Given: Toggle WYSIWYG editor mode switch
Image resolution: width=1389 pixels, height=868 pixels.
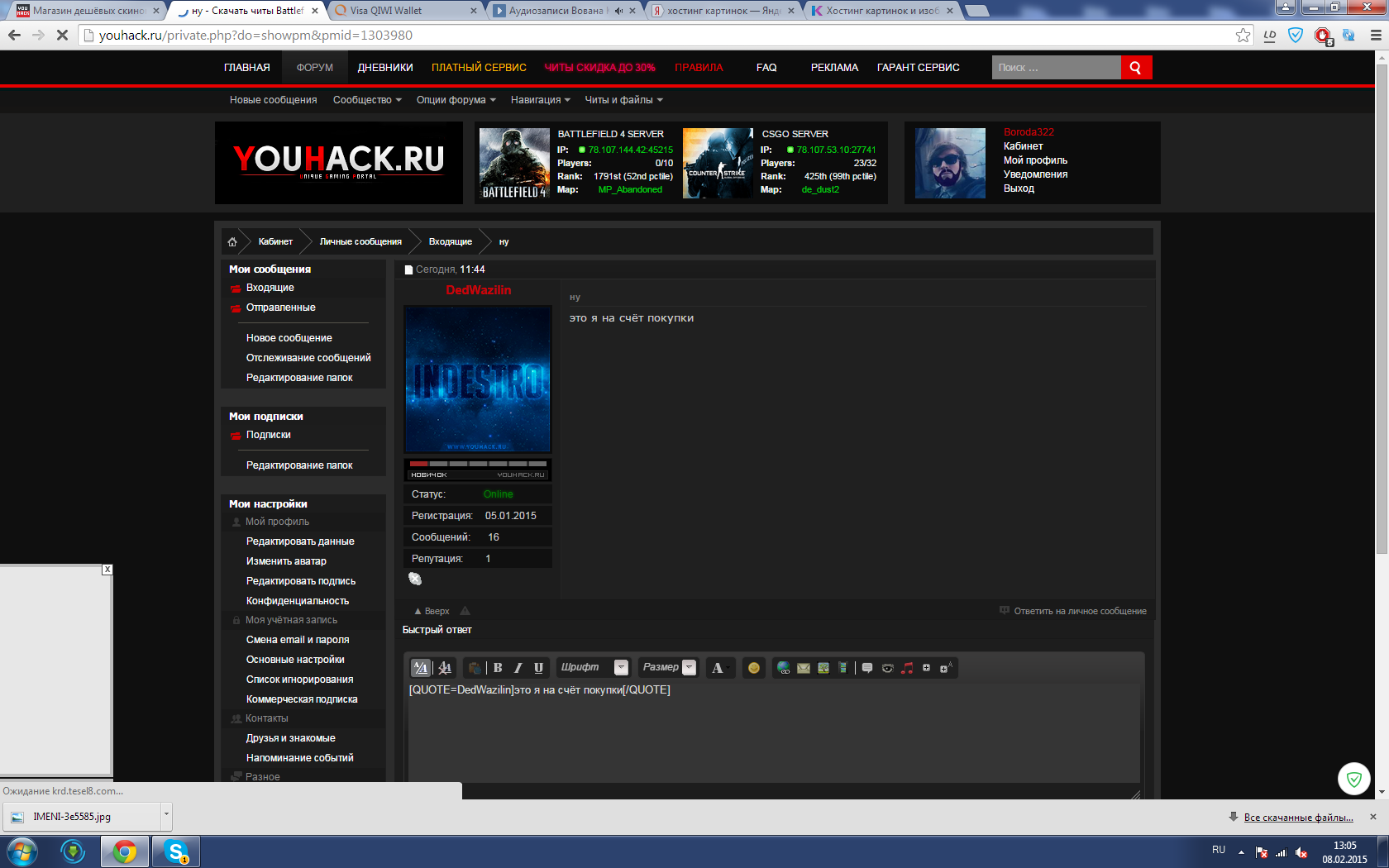Looking at the screenshot, I should (x=421, y=668).
